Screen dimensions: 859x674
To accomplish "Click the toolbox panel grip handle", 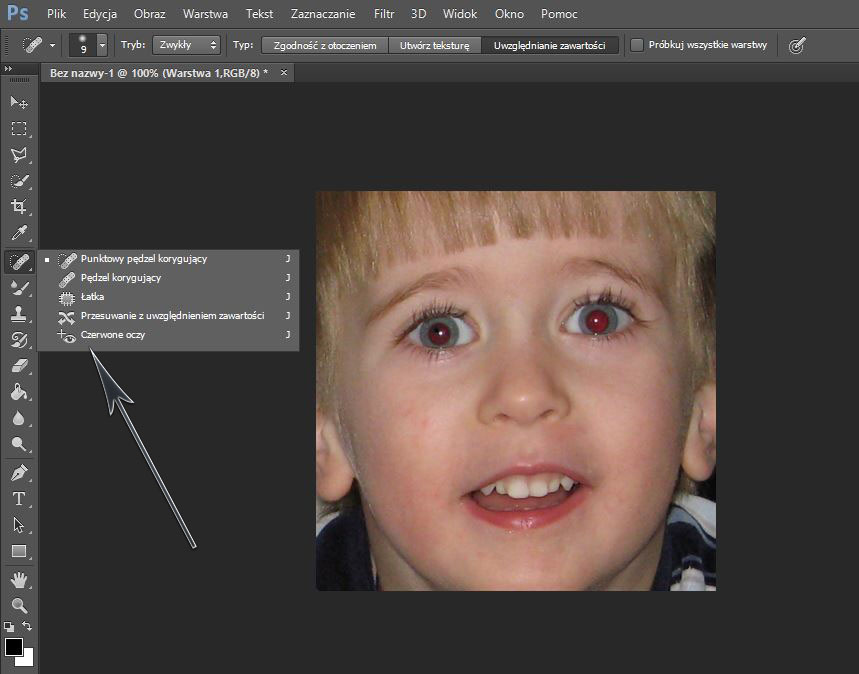I will tap(19, 80).
